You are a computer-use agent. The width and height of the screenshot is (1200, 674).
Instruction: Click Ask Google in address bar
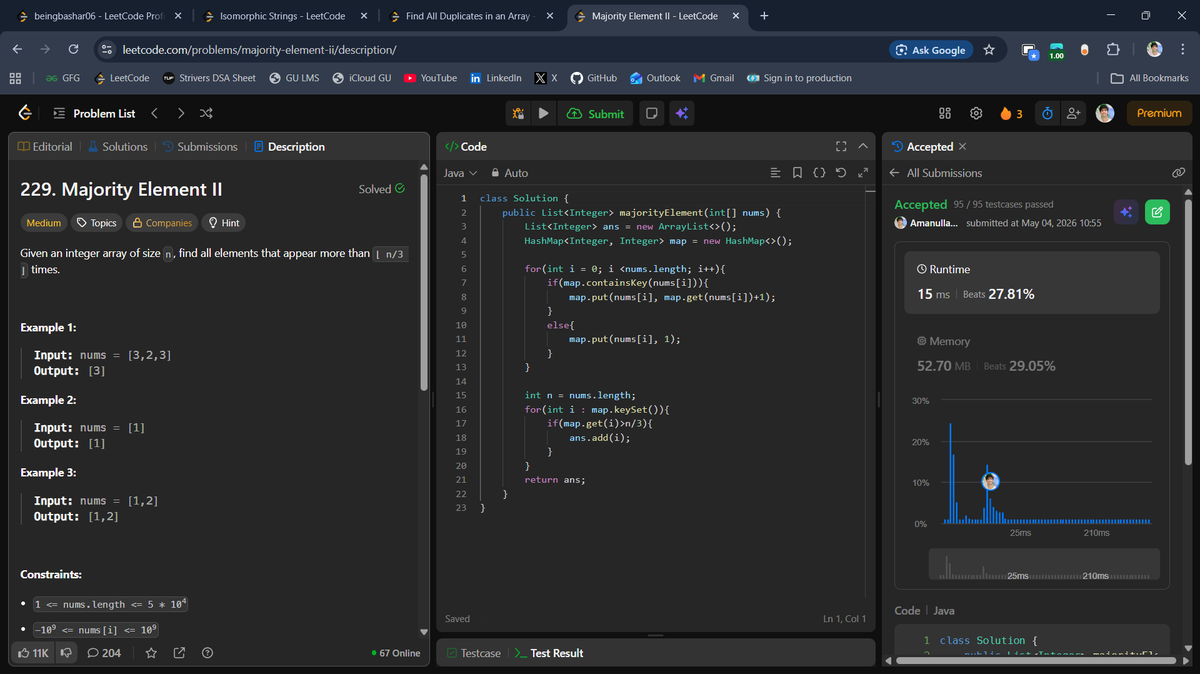[x=931, y=50]
